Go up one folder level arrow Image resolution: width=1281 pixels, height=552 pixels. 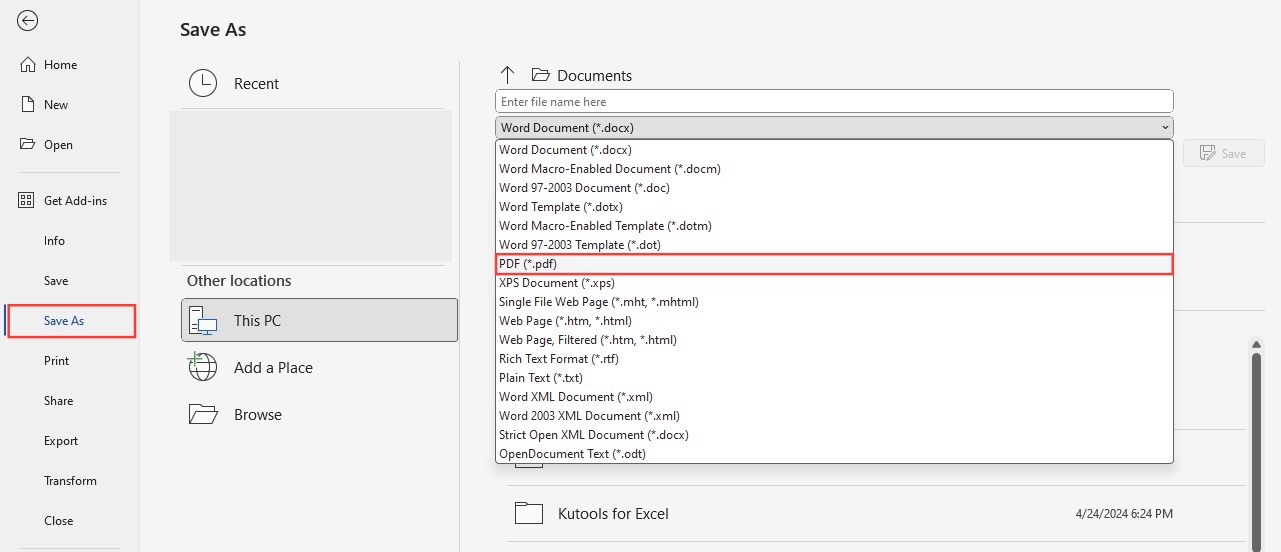tap(507, 75)
